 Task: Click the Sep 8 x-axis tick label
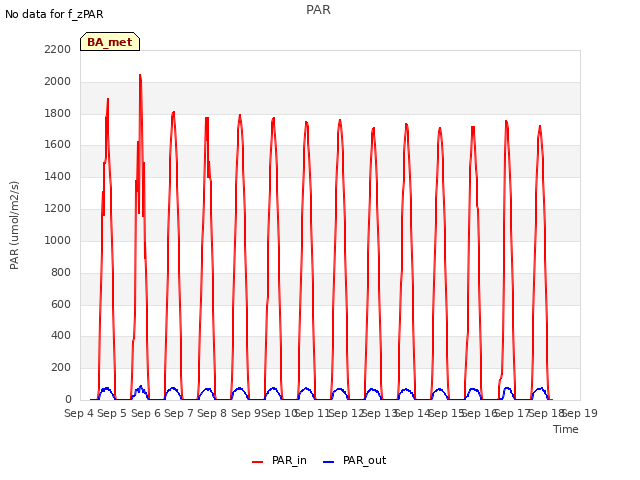(212, 413)
